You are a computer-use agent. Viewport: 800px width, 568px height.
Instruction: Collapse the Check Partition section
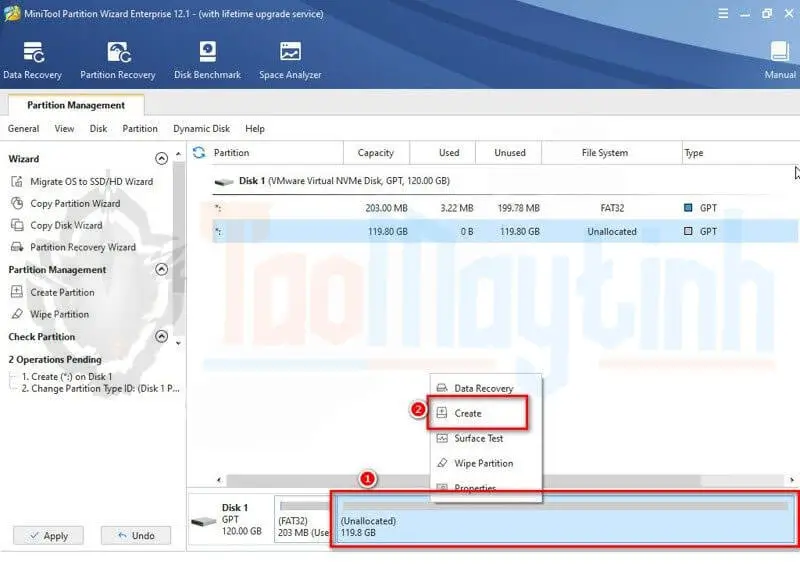click(x=162, y=337)
